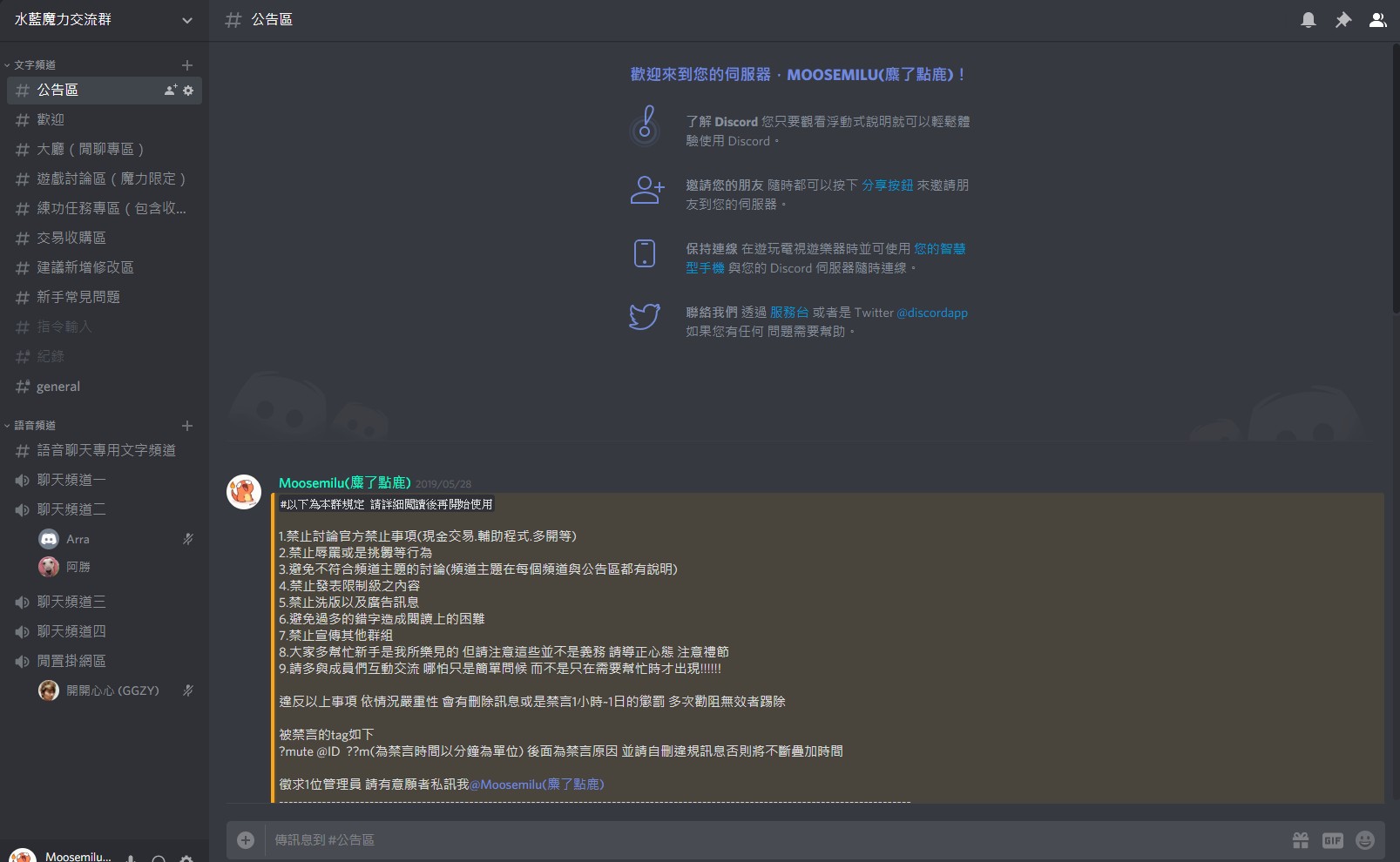The width and height of the screenshot is (1400, 862).
Task: Open the @discordapp Twitter link
Action: click(932, 313)
